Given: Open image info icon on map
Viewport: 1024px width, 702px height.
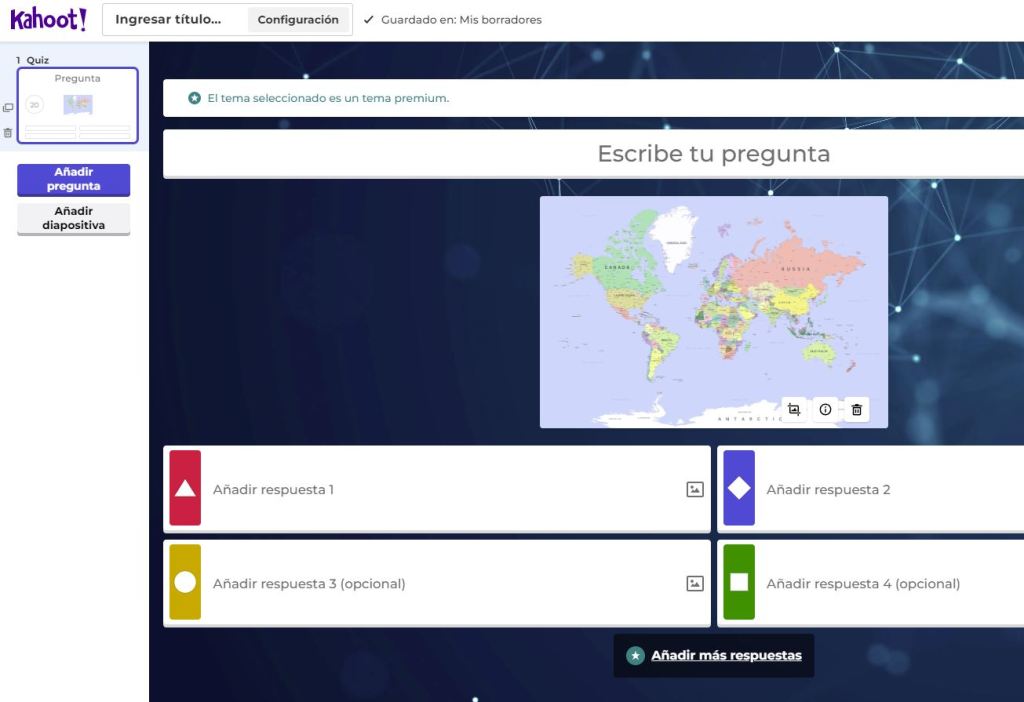Looking at the screenshot, I should click(x=825, y=409).
